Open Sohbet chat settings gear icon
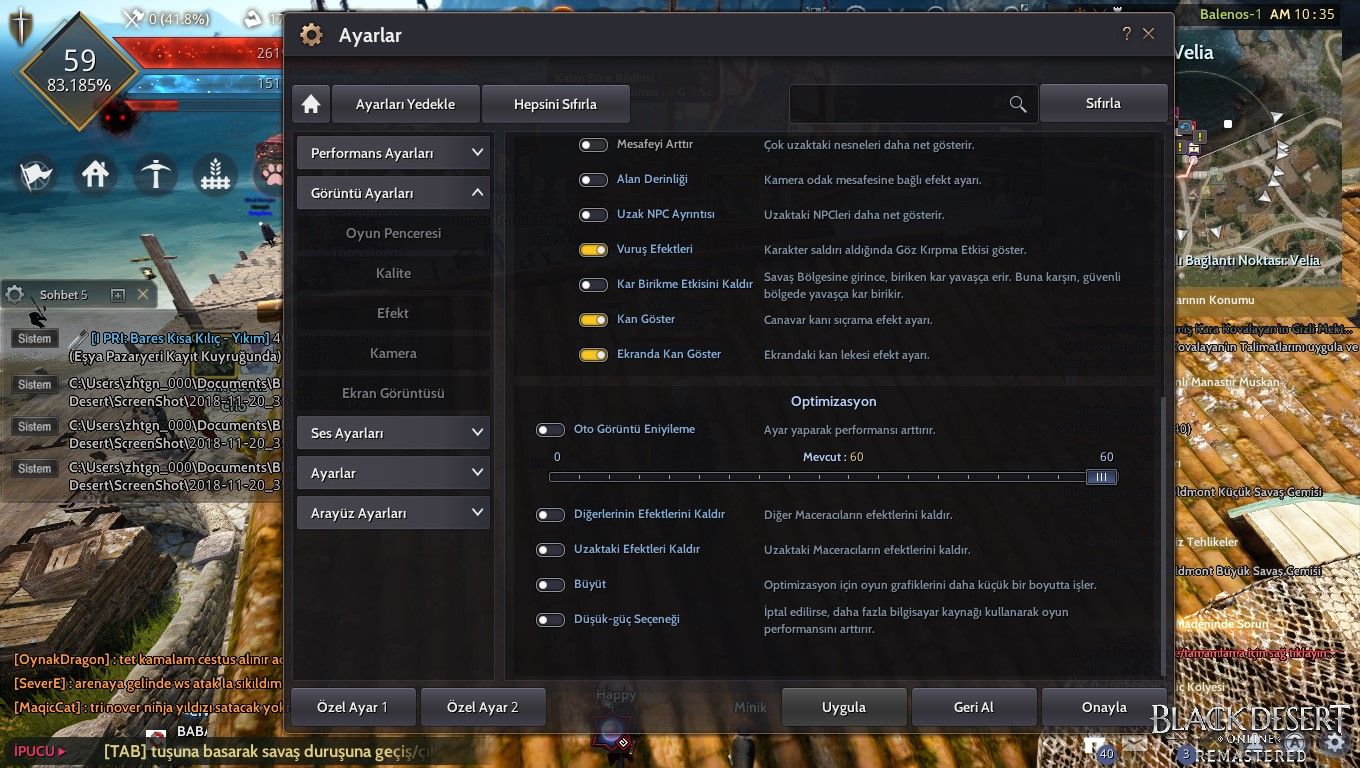The width and height of the screenshot is (1360, 768). (15, 294)
